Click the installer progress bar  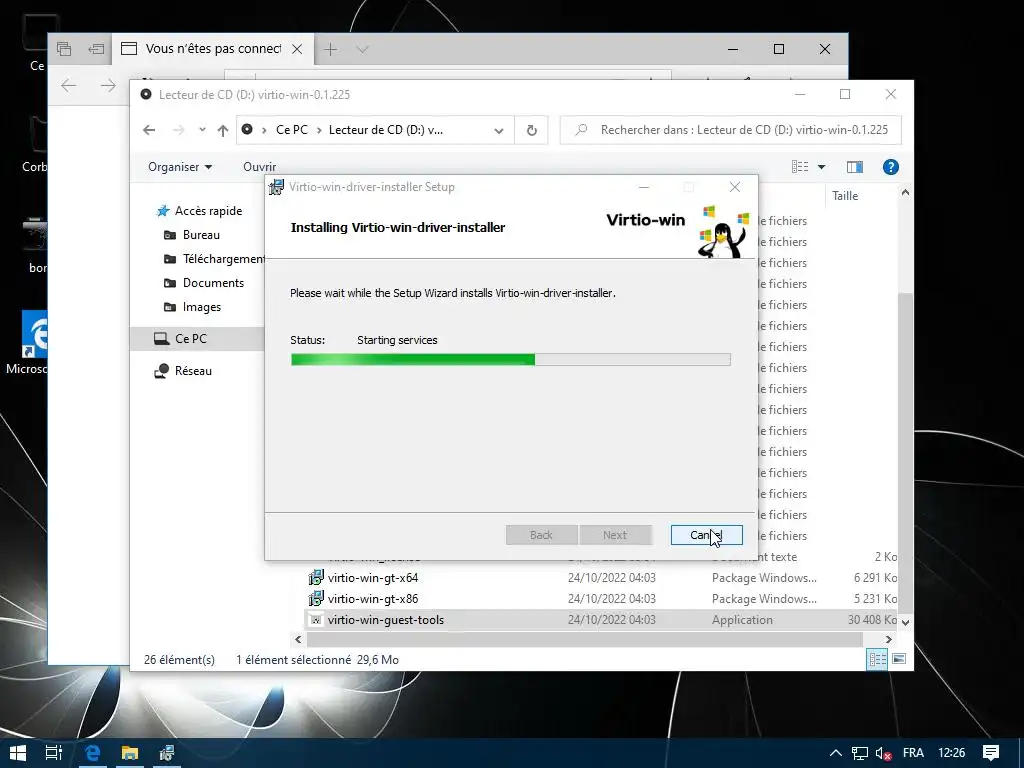point(511,359)
